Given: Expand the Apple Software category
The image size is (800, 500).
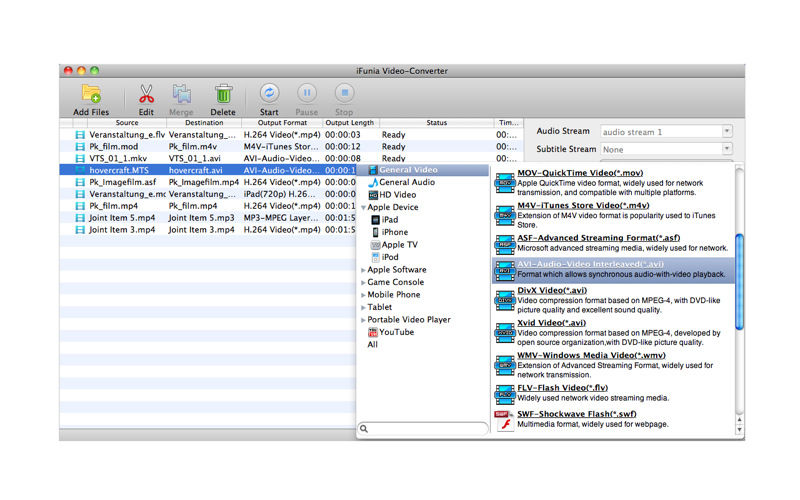Looking at the screenshot, I should pyautogui.click(x=363, y=270).
